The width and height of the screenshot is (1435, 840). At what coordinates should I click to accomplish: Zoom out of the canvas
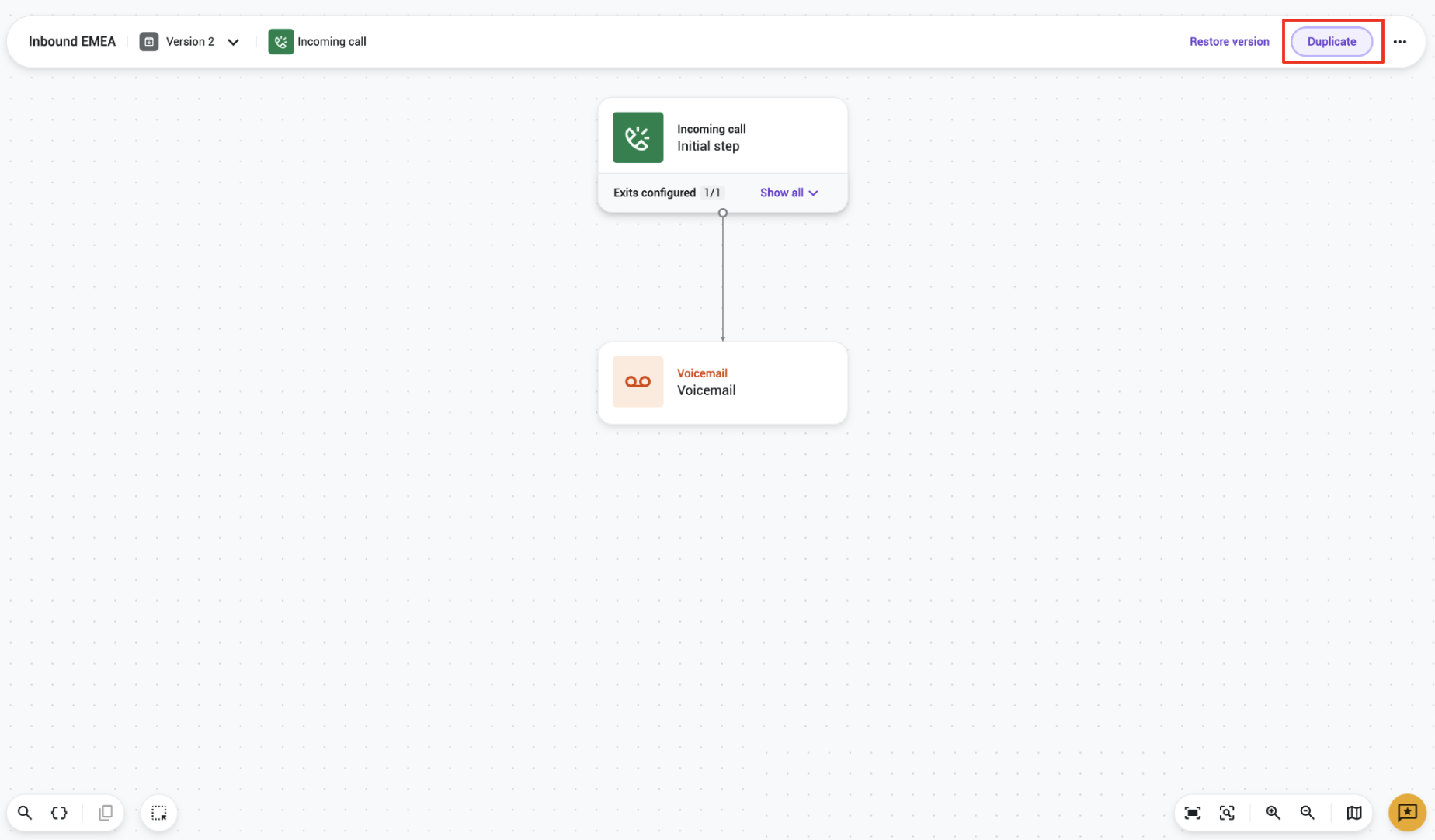pos(1308,813)
